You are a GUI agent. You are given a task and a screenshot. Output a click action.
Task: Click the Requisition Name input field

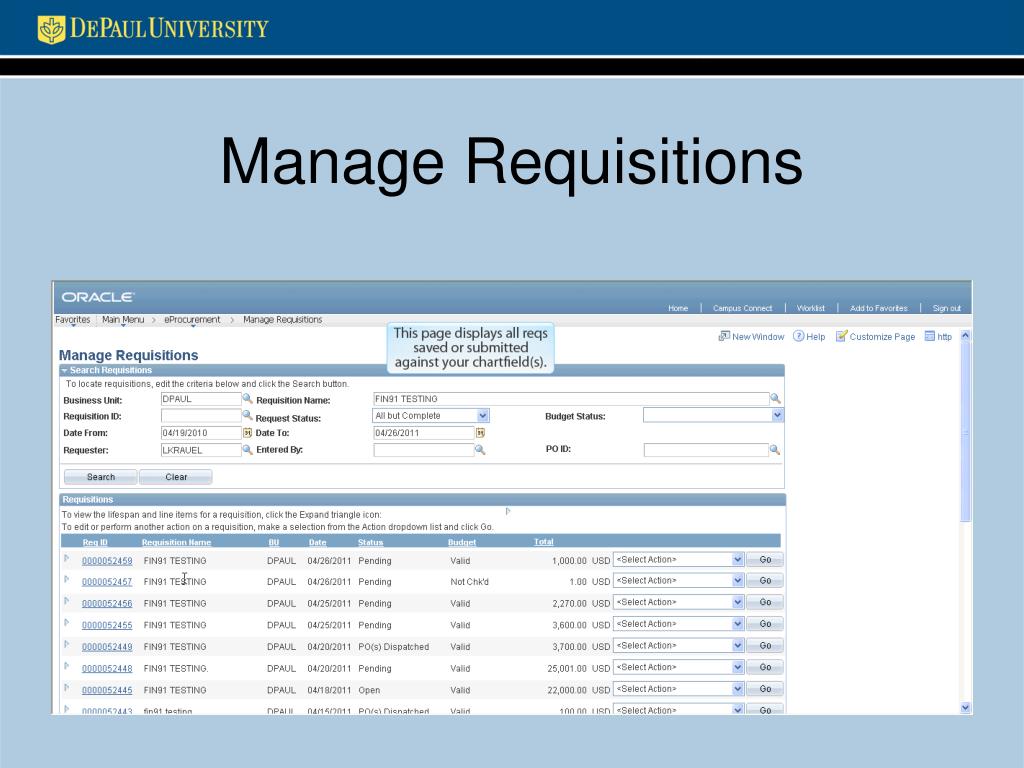click(571, 399)
